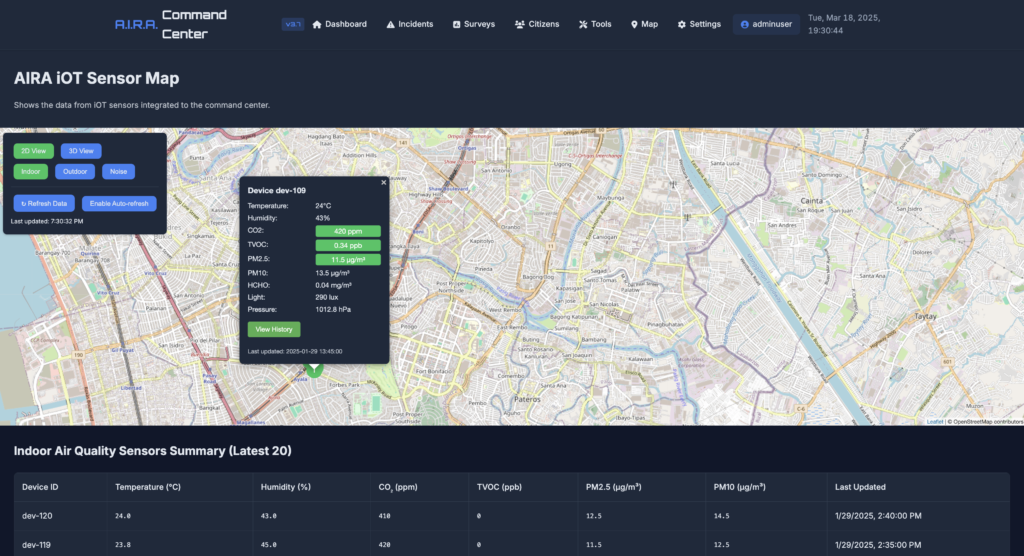The image size is (1024, 556).
Task: Click the PM10 13.5 µg/m³ value
Action: click(x=332, y=273)
